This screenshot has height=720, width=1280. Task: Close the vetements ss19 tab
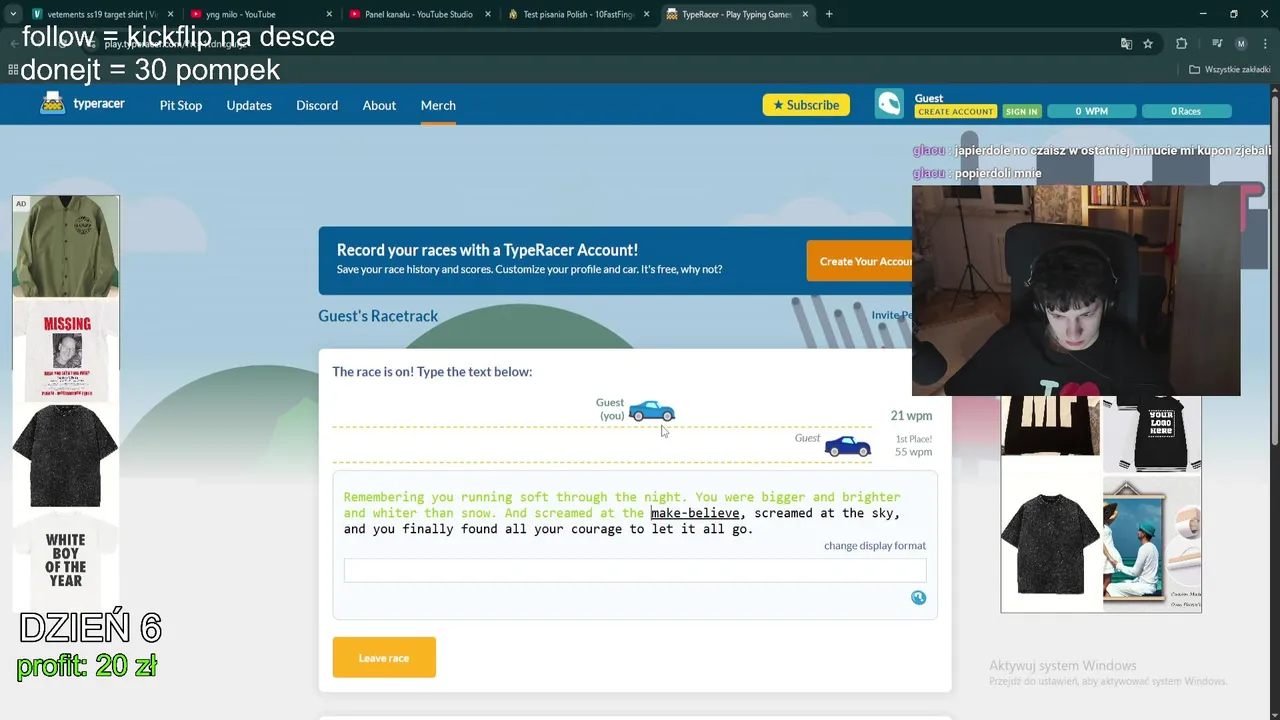tap(171, 14)
